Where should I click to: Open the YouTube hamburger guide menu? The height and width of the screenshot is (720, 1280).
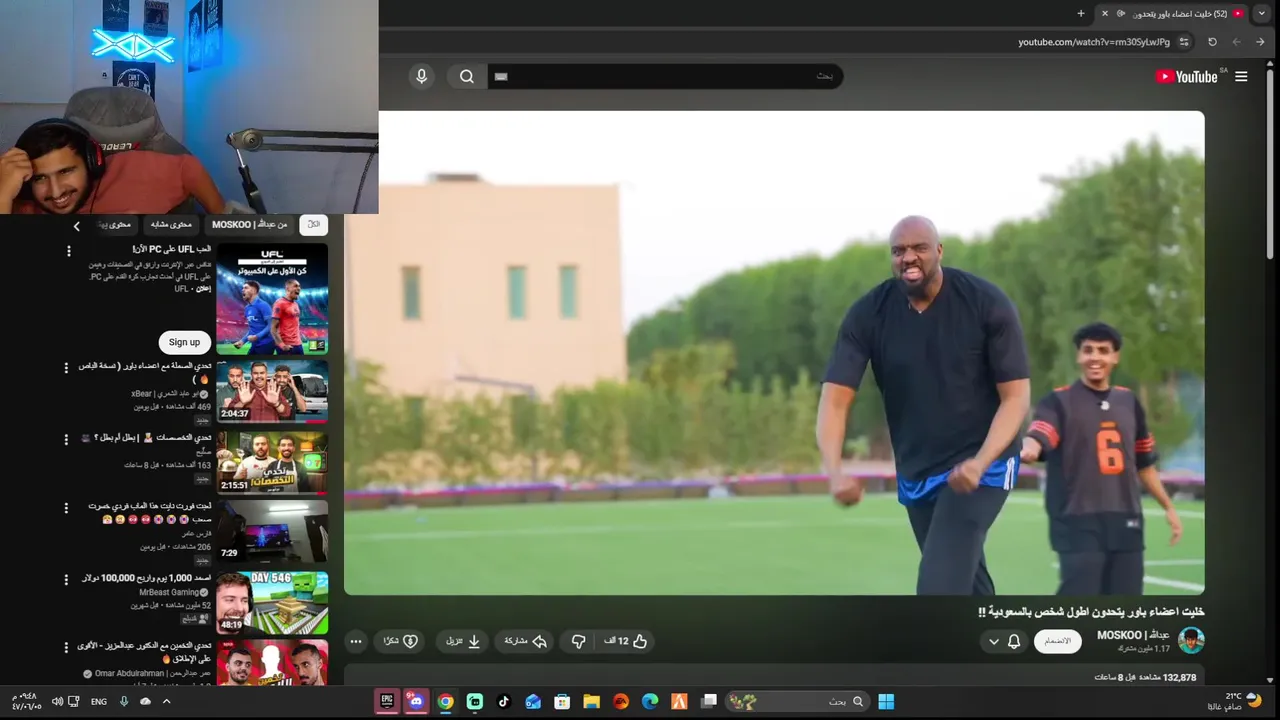1241,77
